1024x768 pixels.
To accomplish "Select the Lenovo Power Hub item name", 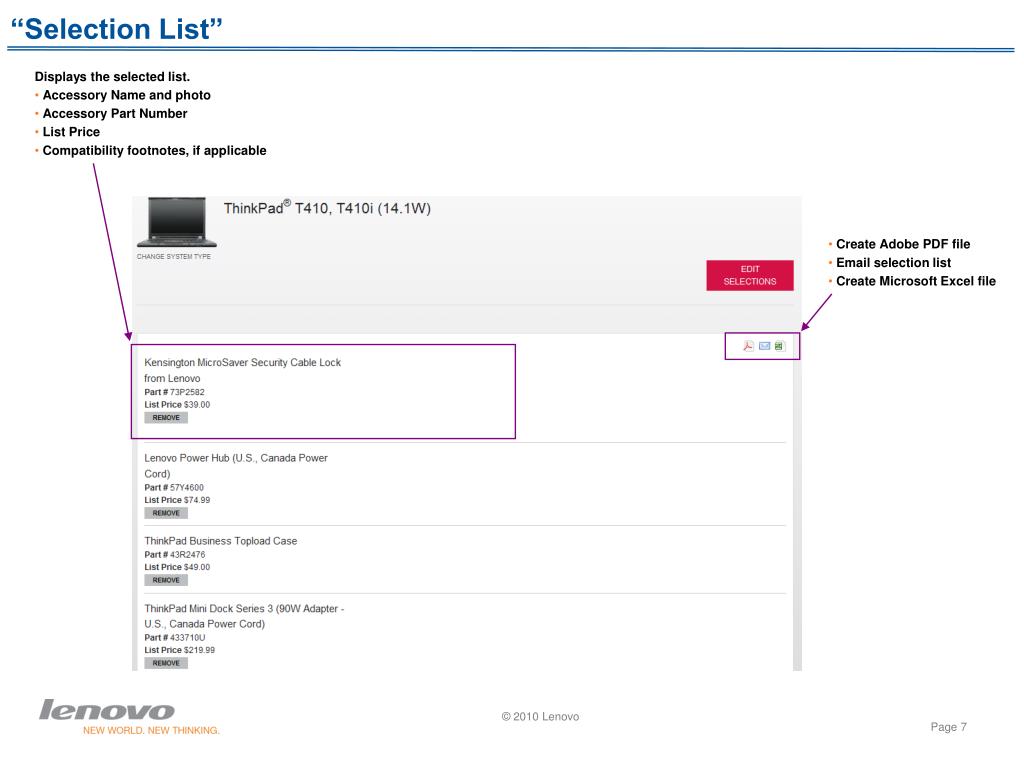I will point(236,466).
